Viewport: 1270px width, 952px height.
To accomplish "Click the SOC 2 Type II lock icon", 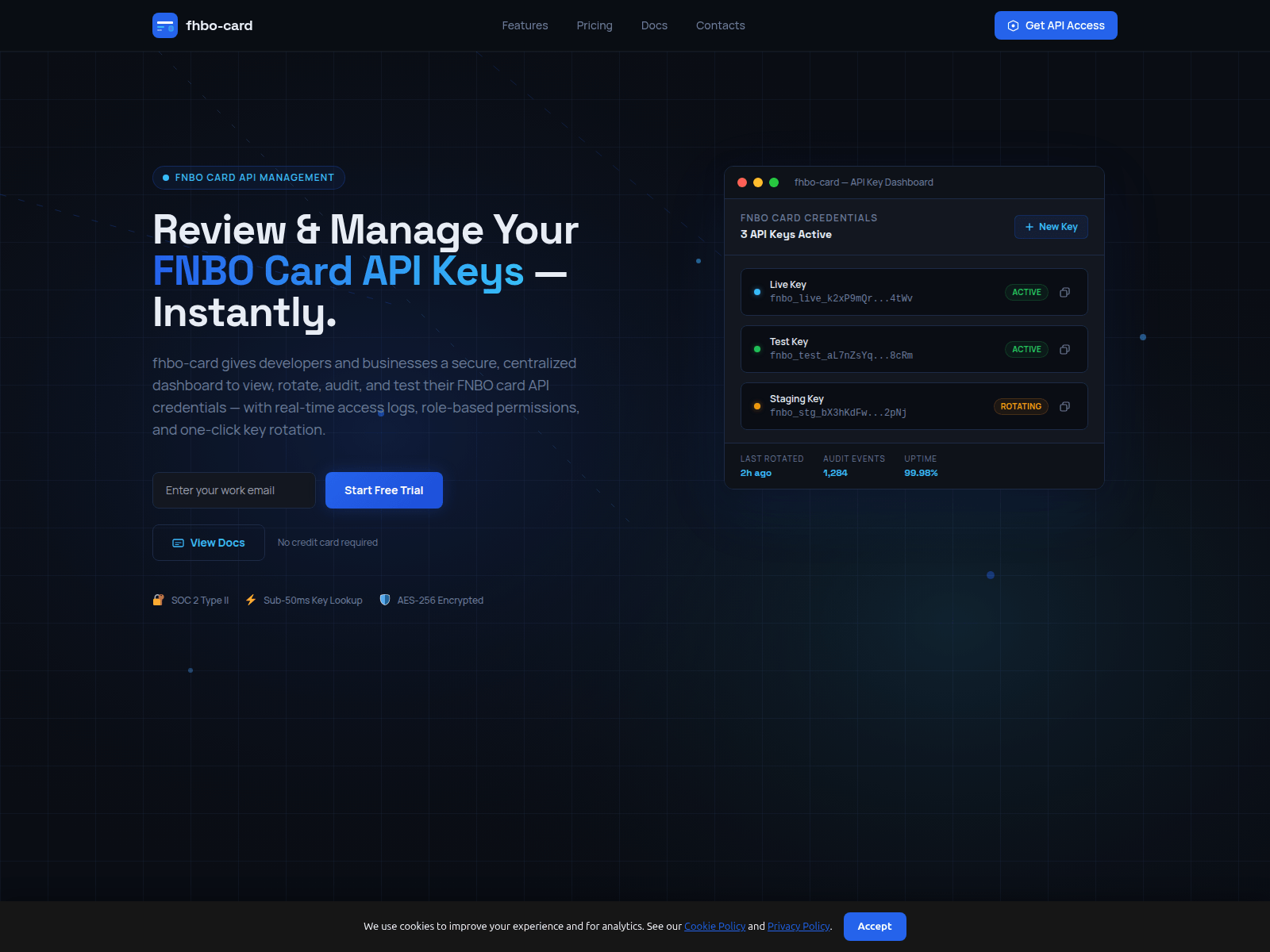I will click(159, 600).
